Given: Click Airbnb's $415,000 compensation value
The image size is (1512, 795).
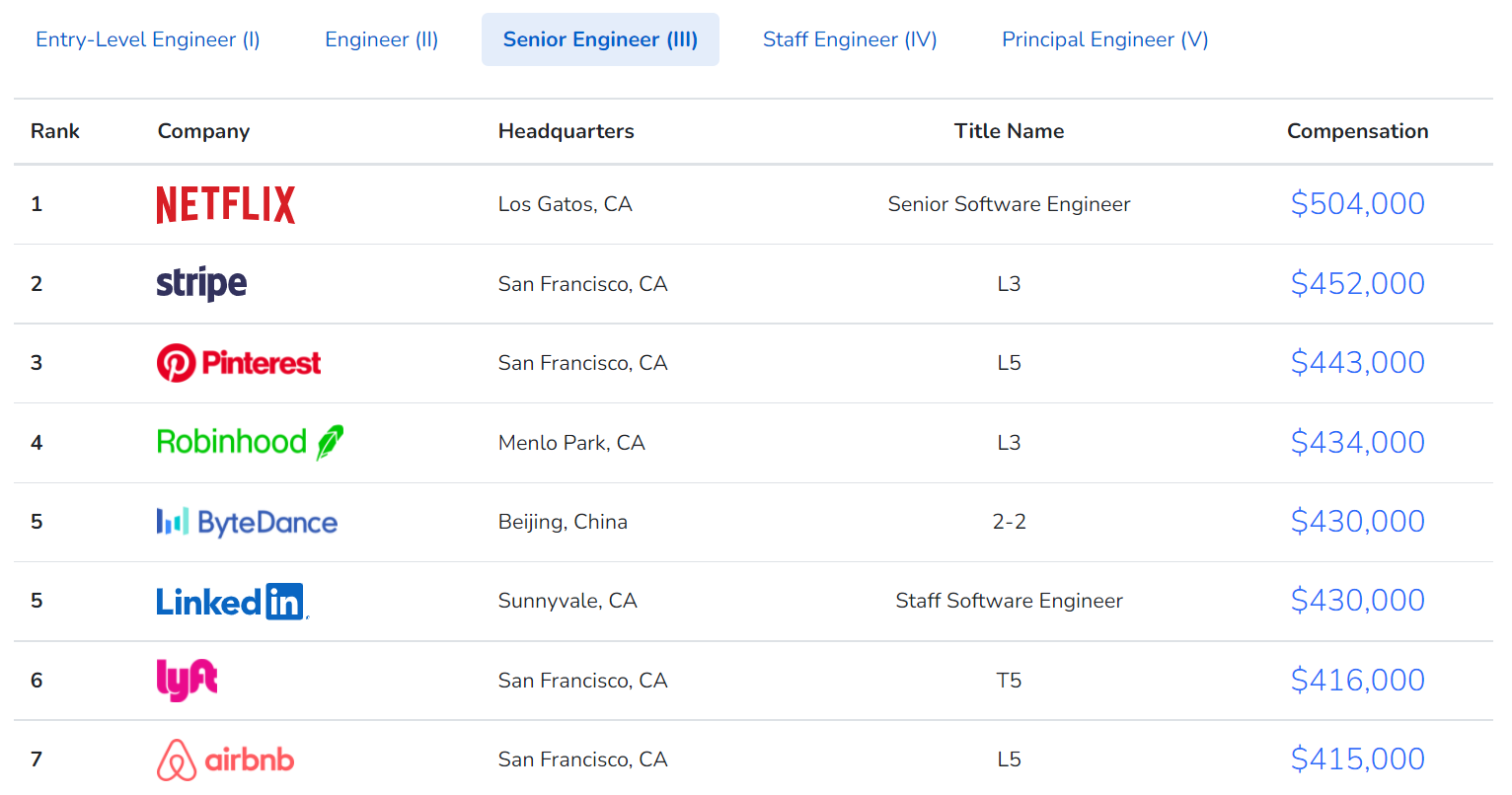Looking at the screenshot, I should click(1357, 759).
